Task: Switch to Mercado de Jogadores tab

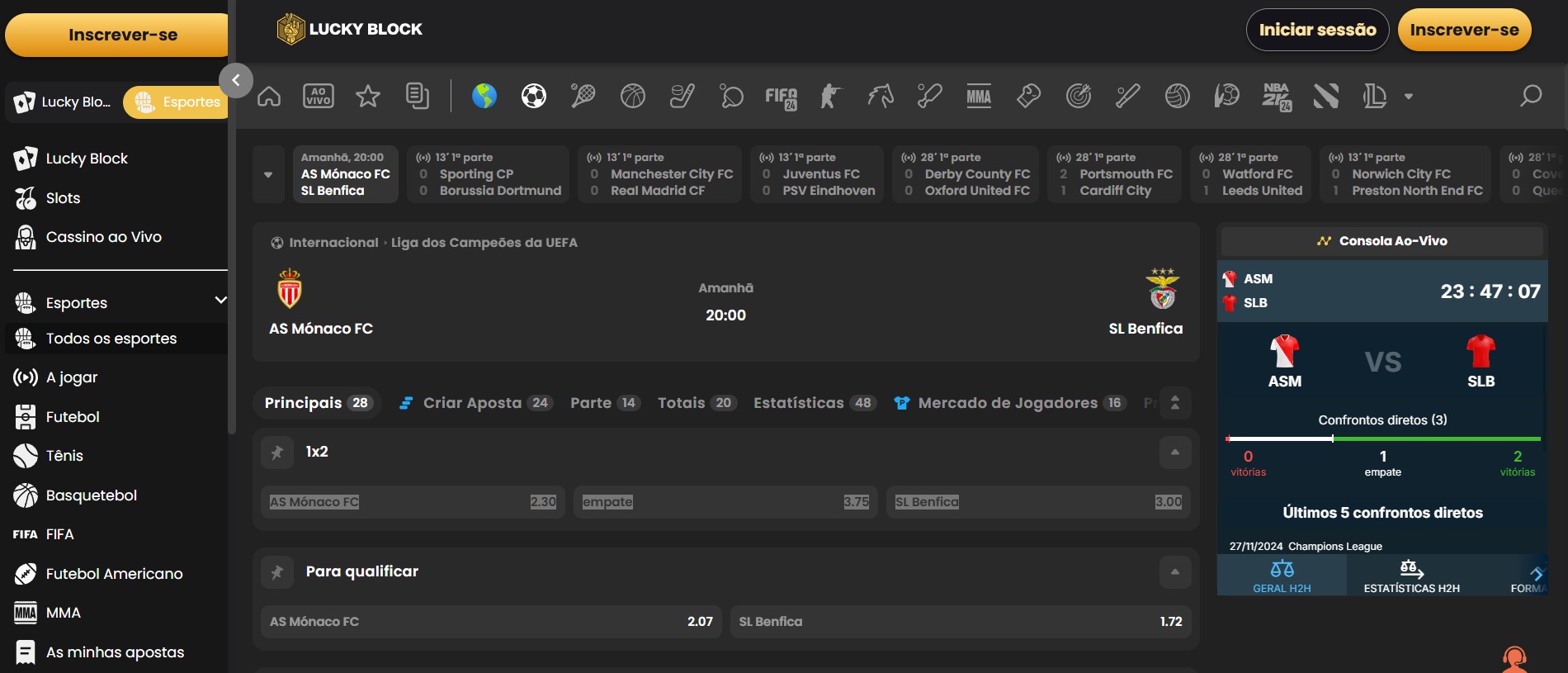Action: click(x=1009, y=403)
